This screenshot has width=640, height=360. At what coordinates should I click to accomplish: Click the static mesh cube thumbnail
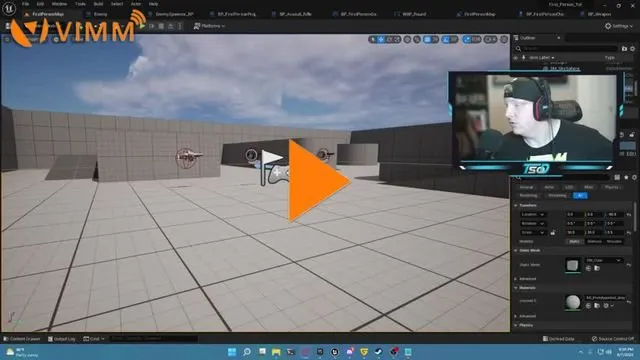tap(572, 265)
